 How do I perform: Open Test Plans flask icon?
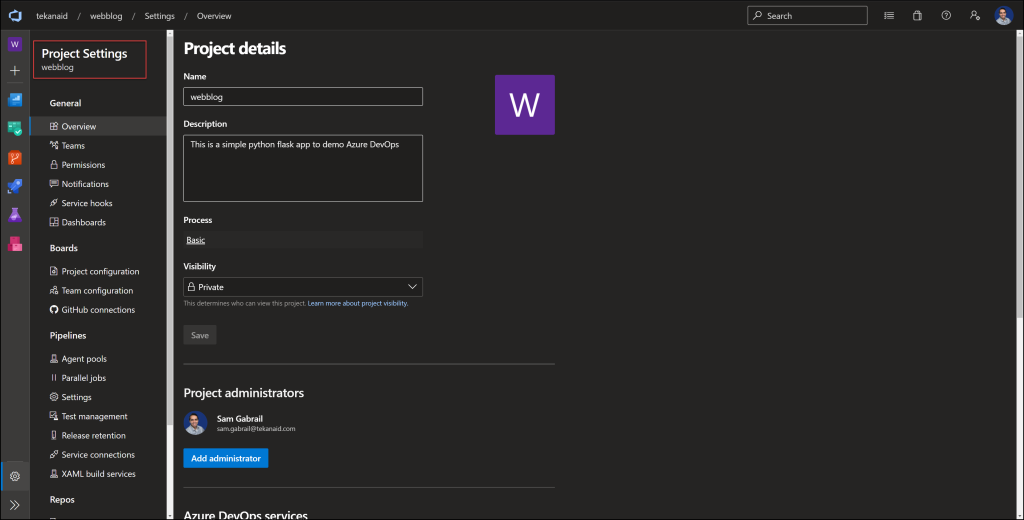pyautogui.click(x=15, y=215)
